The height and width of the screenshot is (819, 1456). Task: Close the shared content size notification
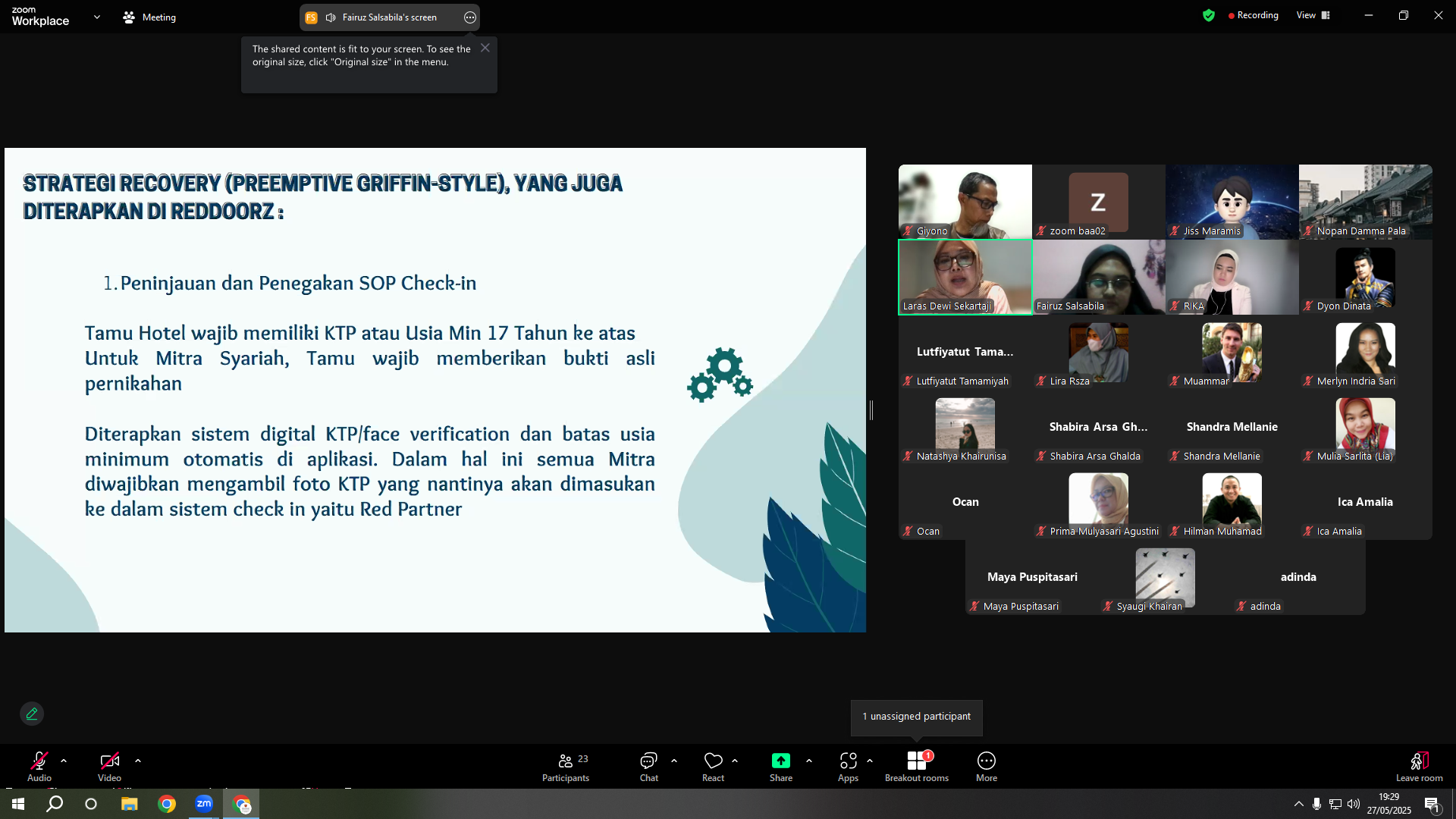(485, 48)
